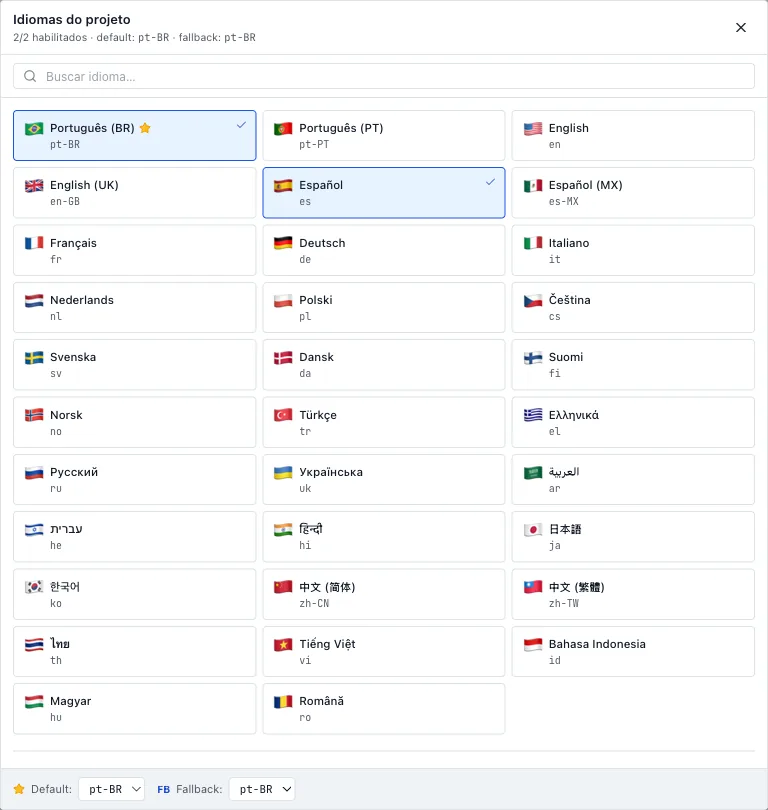Screen dimensions: 768x810
Task: Click the 'Svenska' language name
Action: [x=73, y=357]
